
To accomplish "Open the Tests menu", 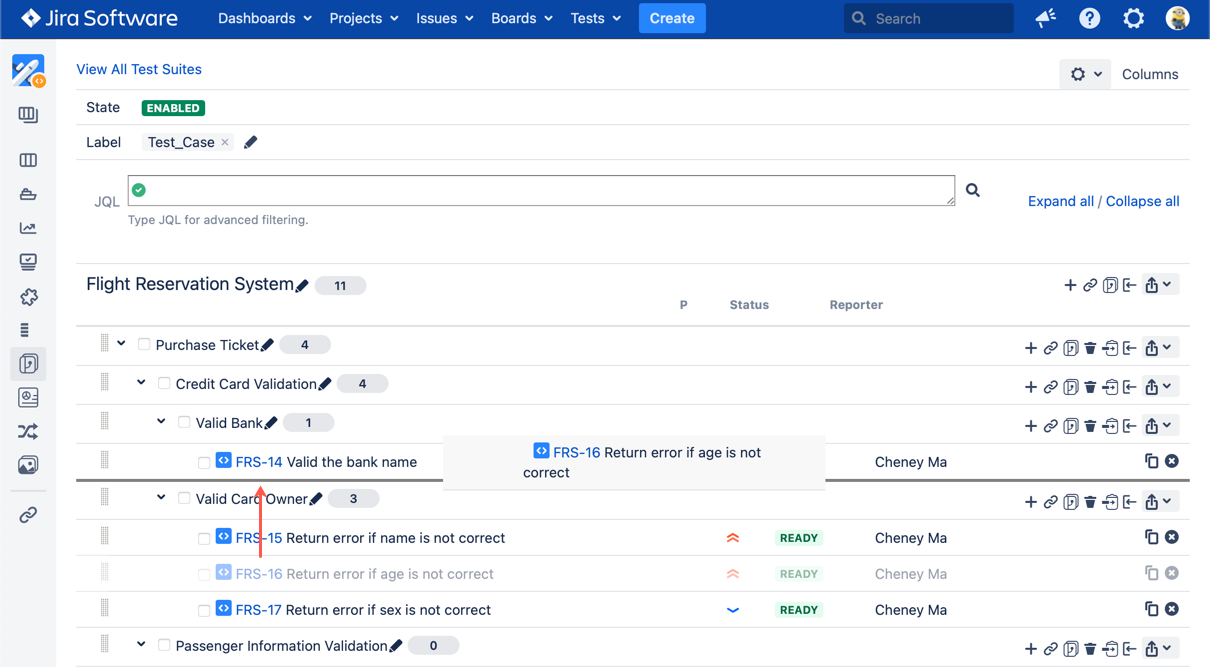I will tap(595, 18).
